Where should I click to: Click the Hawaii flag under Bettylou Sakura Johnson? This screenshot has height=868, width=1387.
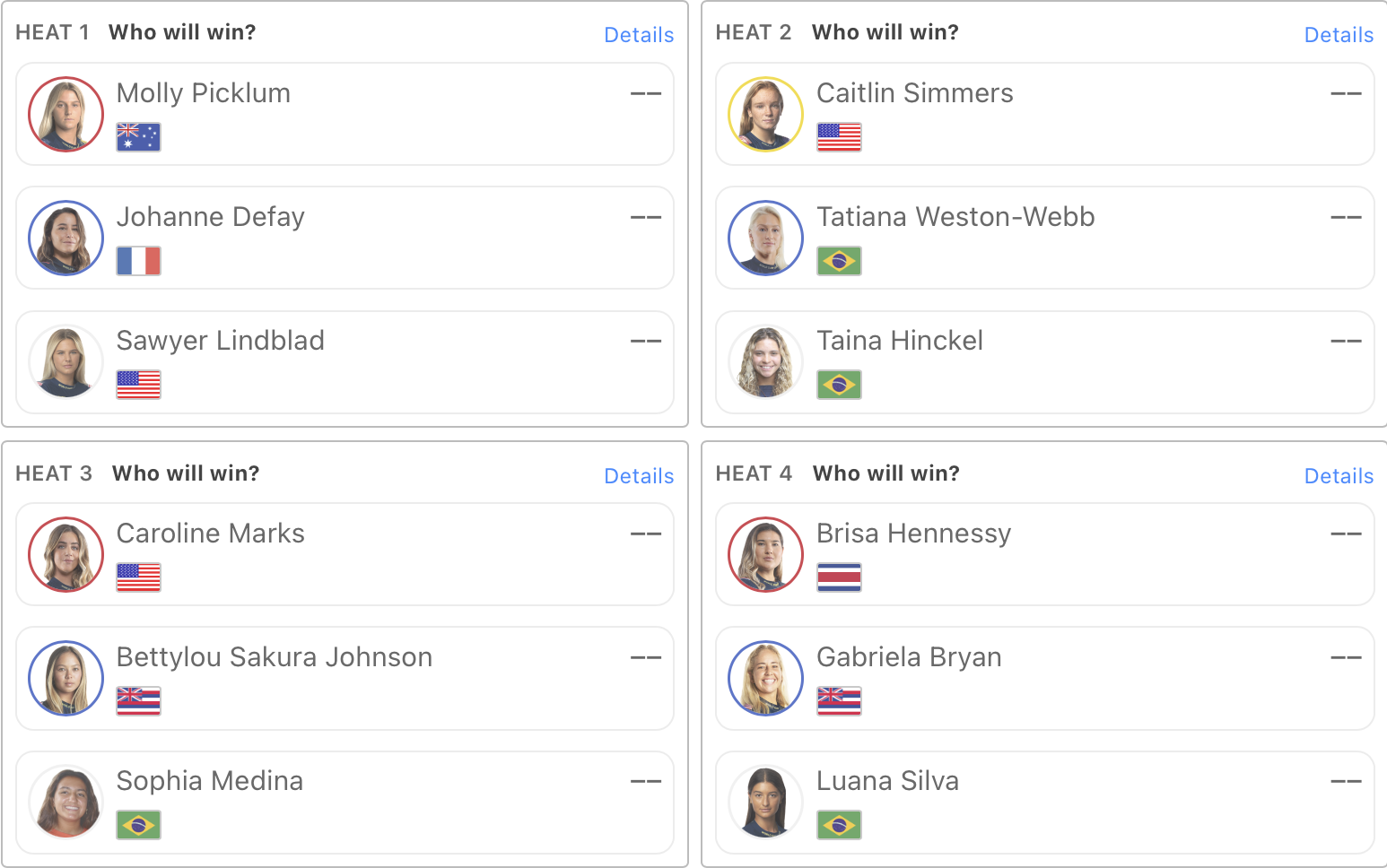(x=139, y=701)
